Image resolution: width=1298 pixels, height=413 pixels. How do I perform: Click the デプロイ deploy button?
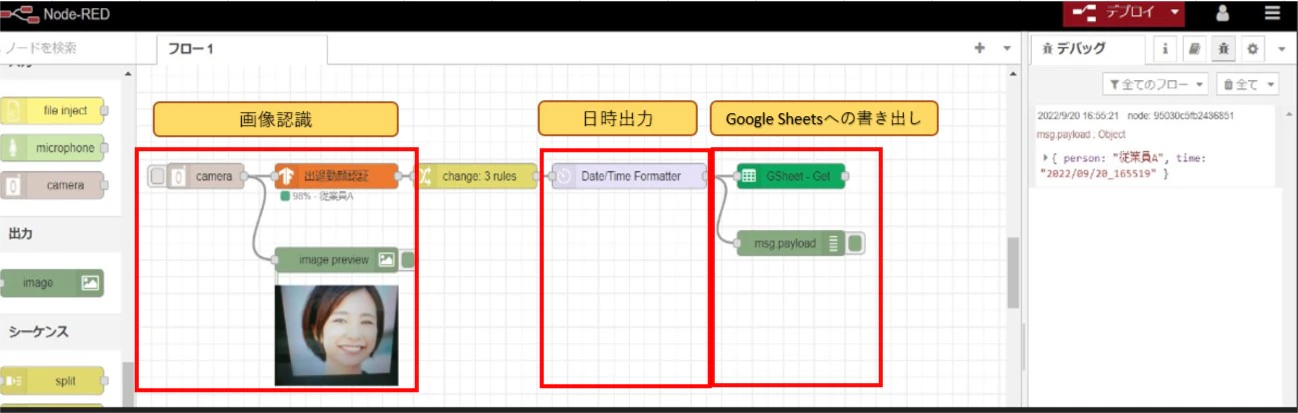coord(1115,13)
